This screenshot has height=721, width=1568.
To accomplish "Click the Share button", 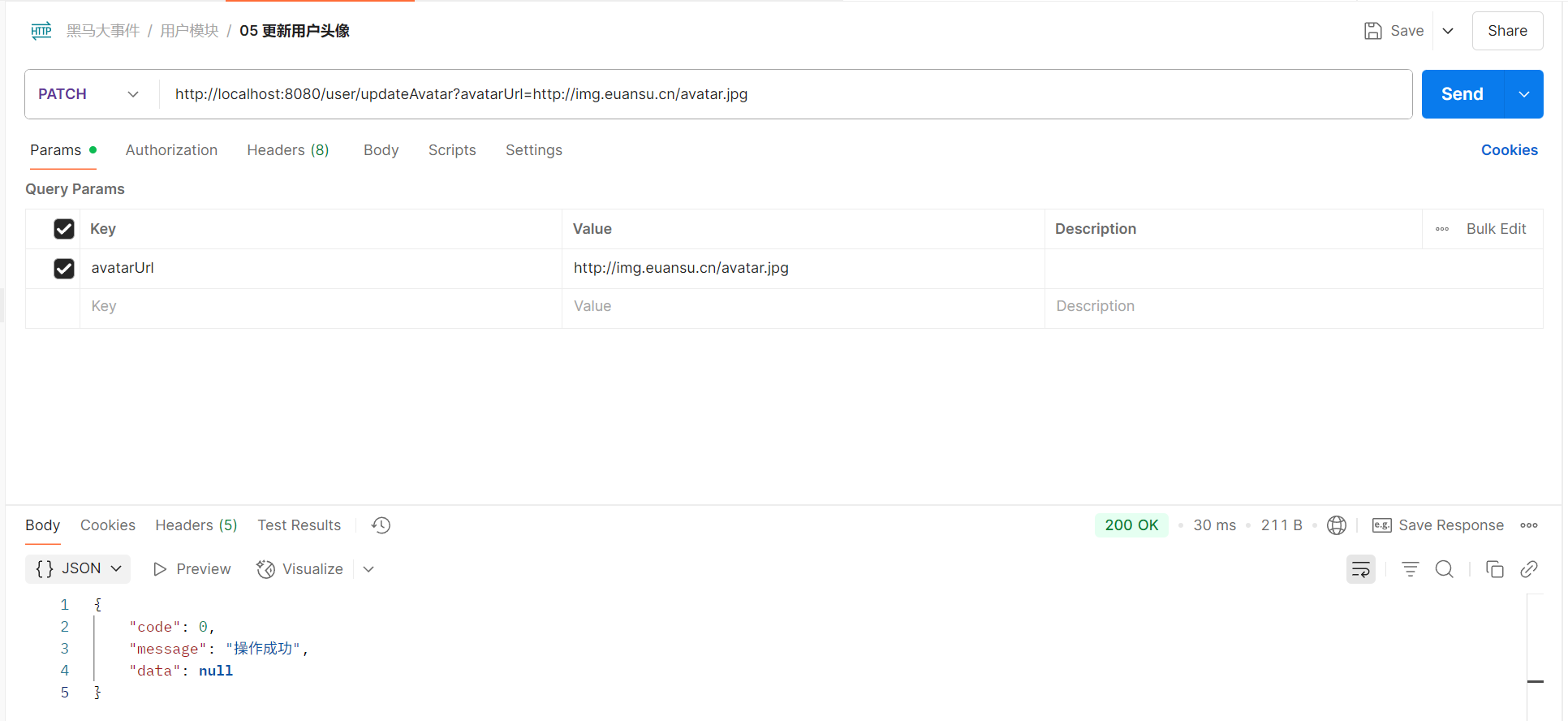I will pyautogui.click(x=1506, y=31).
